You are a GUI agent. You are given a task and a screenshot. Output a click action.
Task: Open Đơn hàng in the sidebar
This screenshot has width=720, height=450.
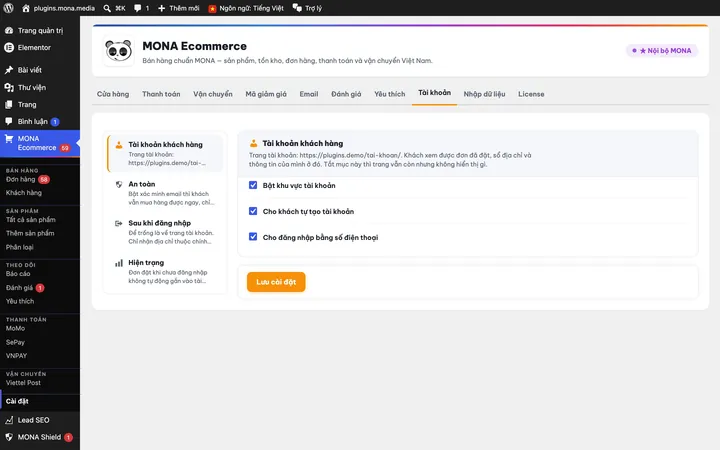[21, 179]
